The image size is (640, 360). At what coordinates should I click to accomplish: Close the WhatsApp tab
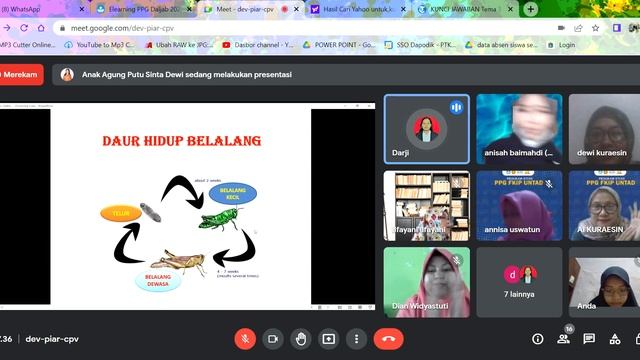[82, 9]
